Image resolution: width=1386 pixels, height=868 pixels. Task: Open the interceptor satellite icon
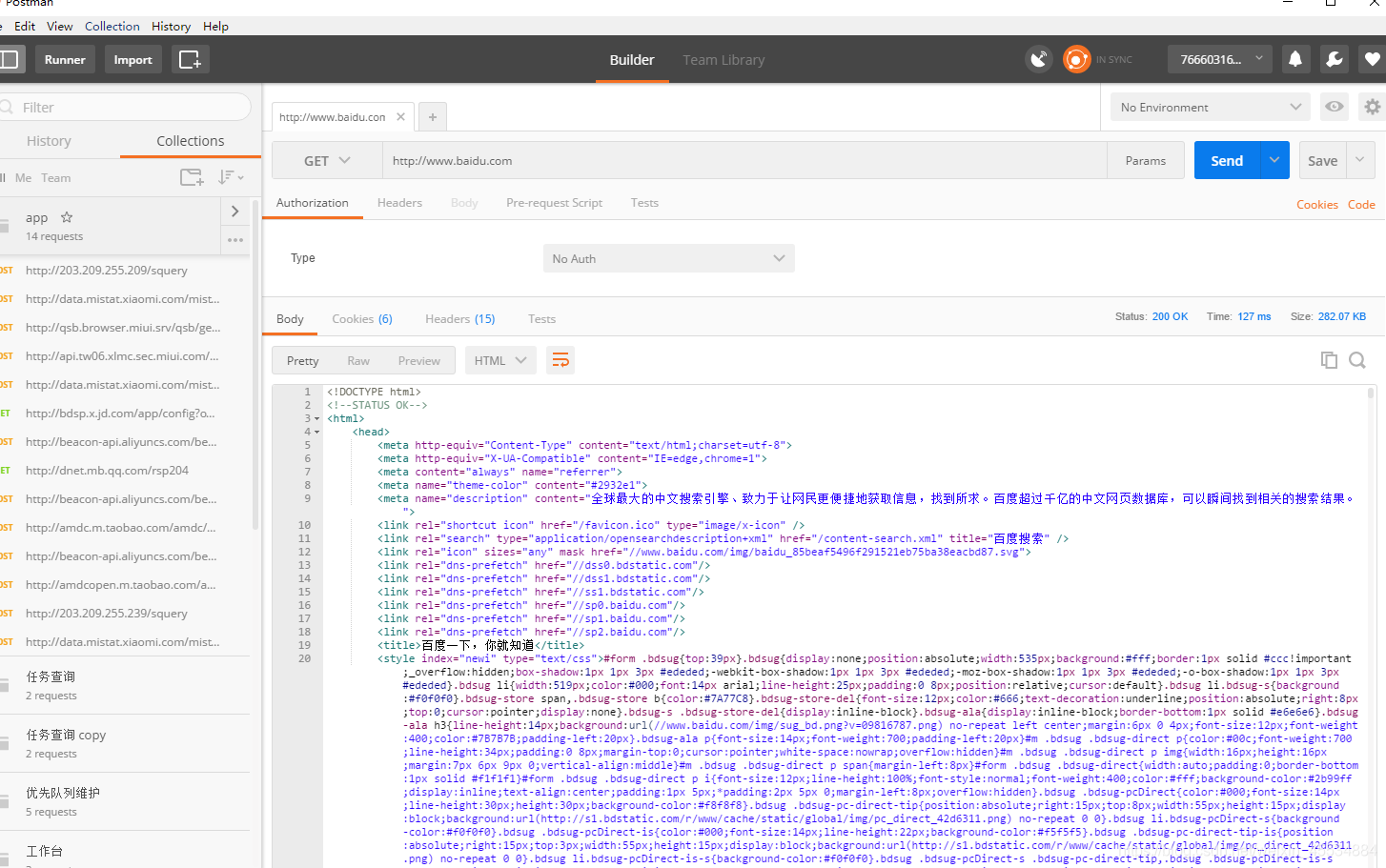coord(1039,59)
